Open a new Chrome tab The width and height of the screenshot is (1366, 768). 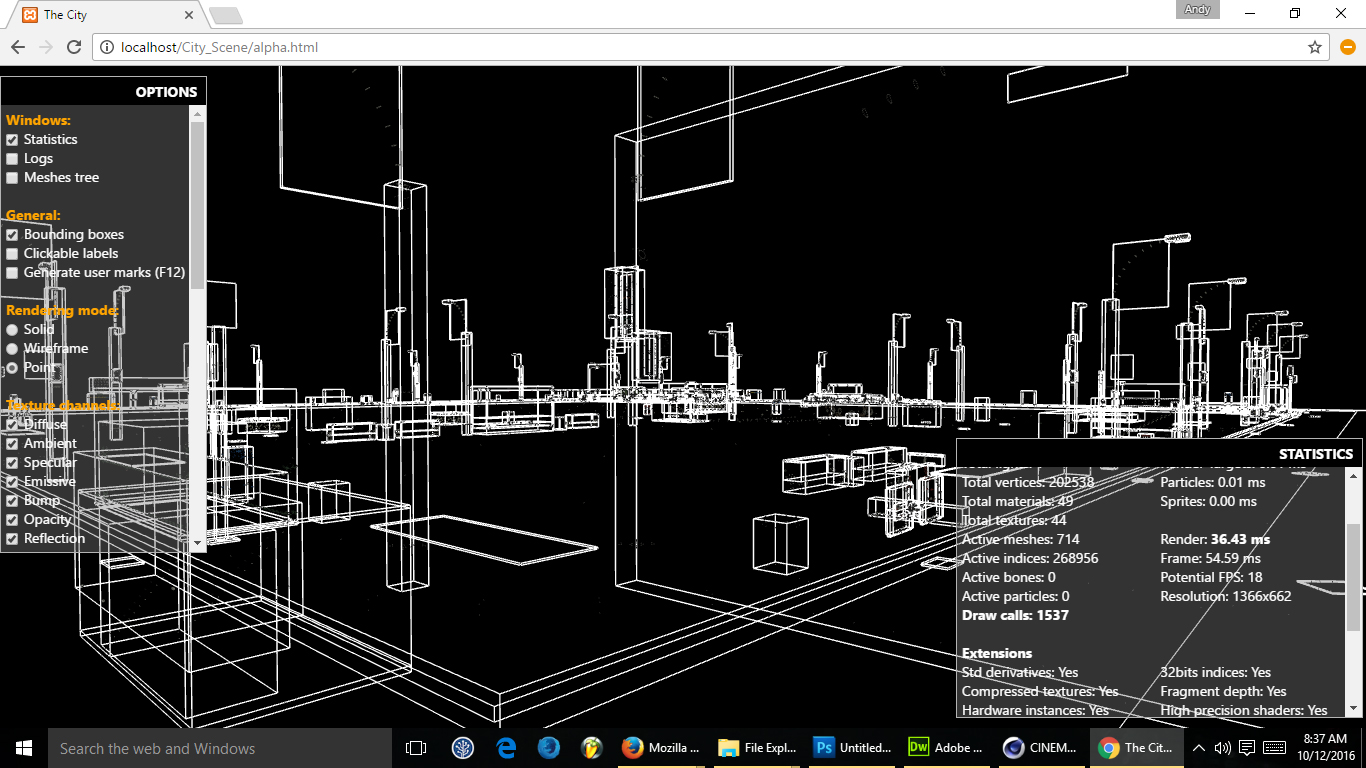click(x=225, y=15)
